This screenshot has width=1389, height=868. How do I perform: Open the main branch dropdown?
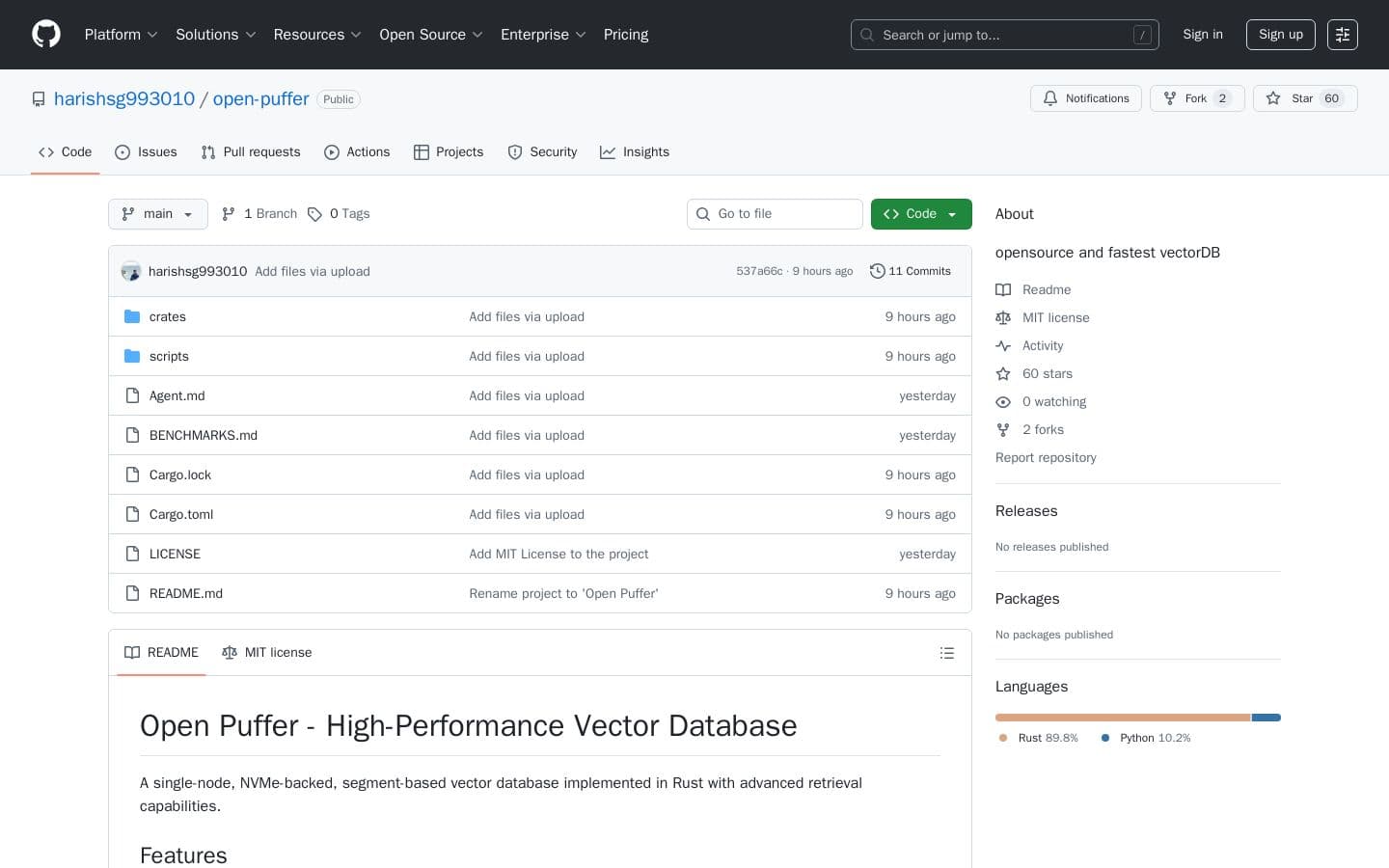coord(157,214)
